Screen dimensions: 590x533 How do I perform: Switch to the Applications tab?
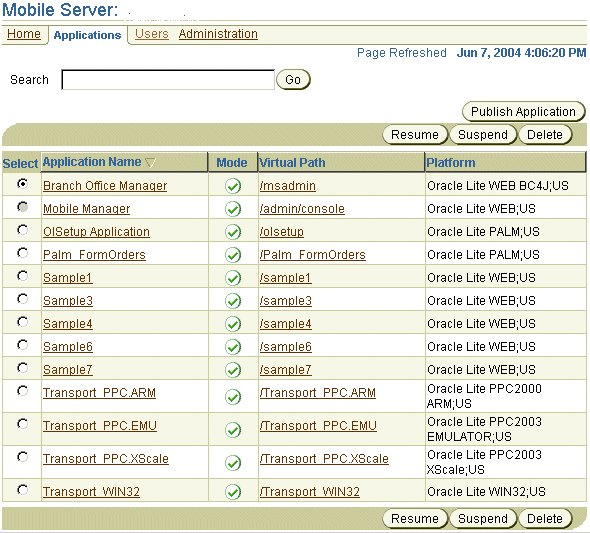click(x=87, y=35)
